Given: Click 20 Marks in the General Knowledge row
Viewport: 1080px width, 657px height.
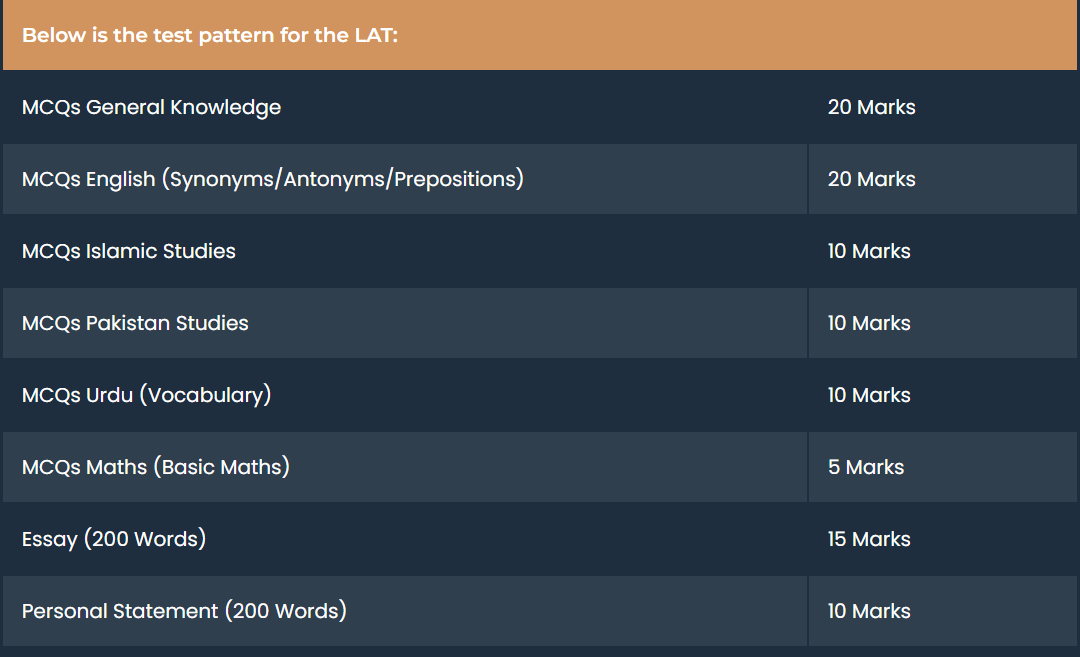Looking at the screenshot, I should tap(871, 107).
